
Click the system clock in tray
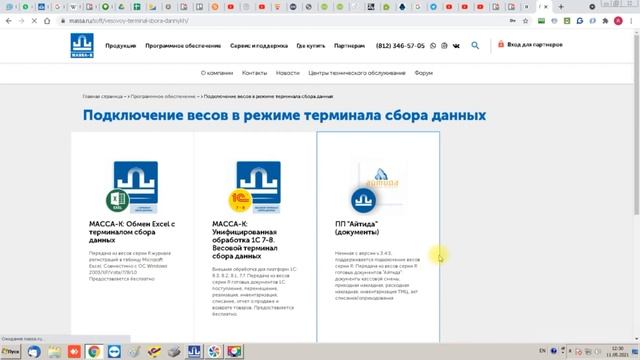[618, 351]
